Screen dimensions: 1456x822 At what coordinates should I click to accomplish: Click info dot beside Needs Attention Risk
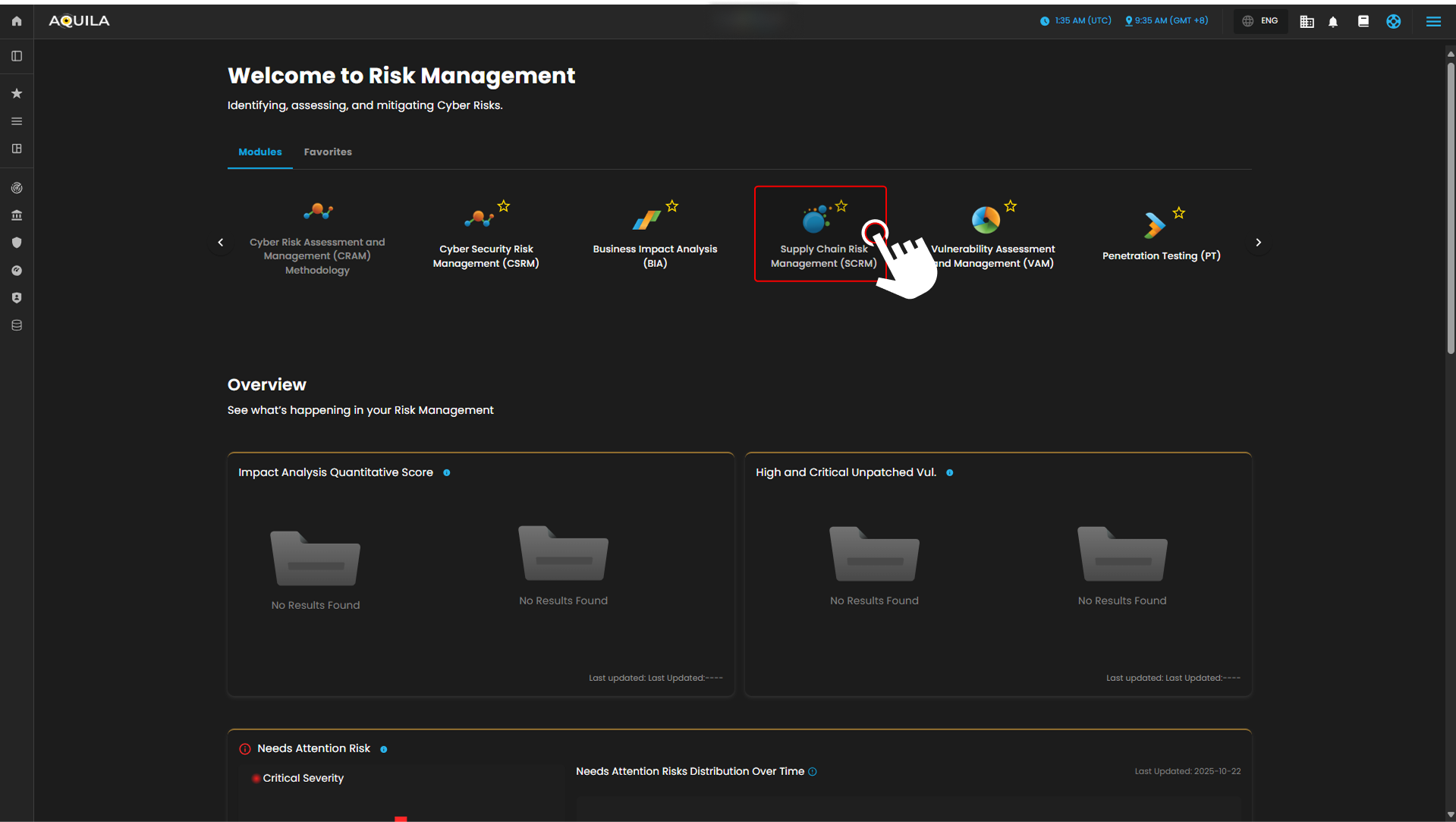click(384, 749)
